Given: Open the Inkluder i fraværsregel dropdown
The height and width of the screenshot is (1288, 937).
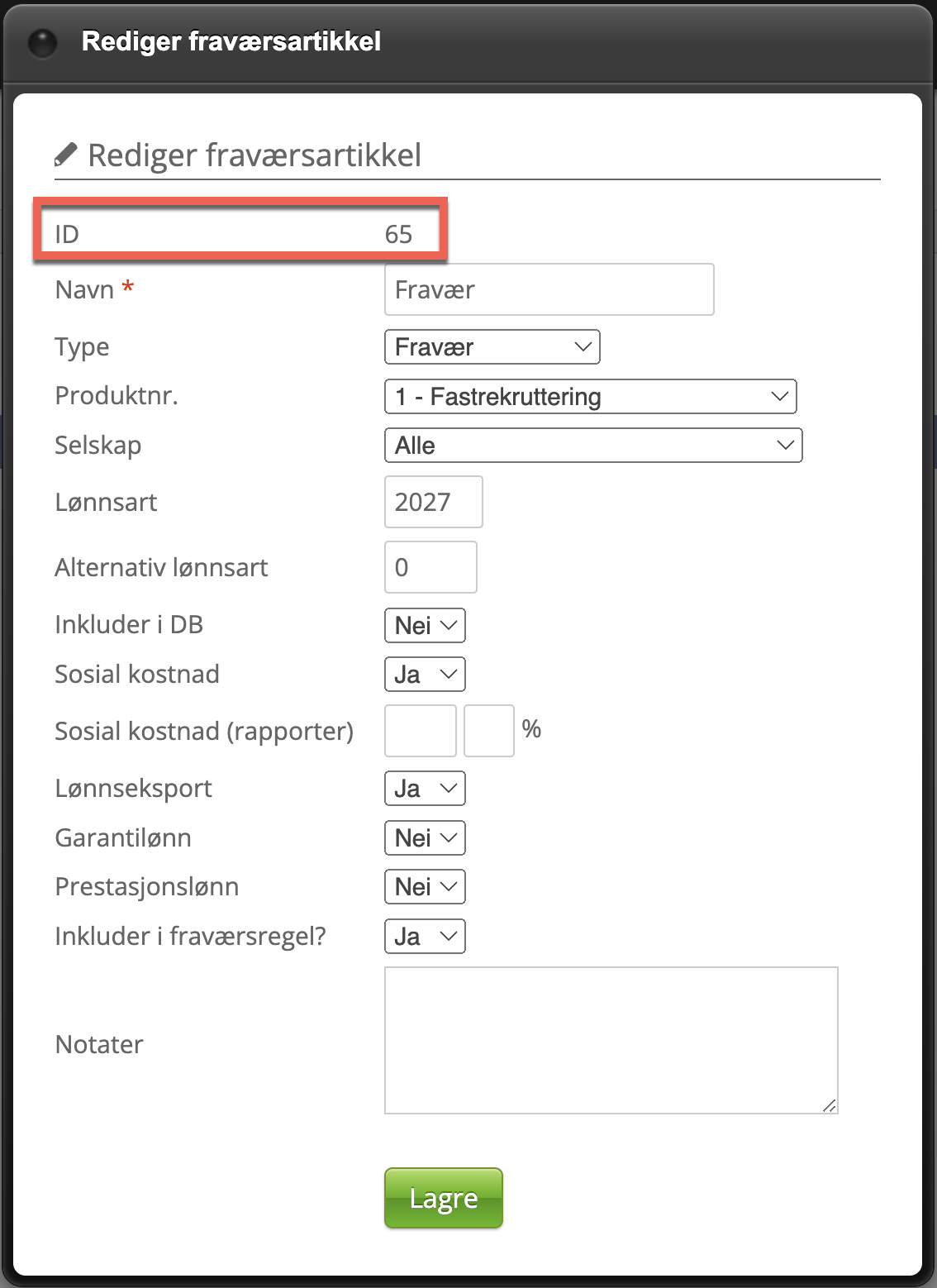Looking at the screenshot, I should tap(425, 936).
